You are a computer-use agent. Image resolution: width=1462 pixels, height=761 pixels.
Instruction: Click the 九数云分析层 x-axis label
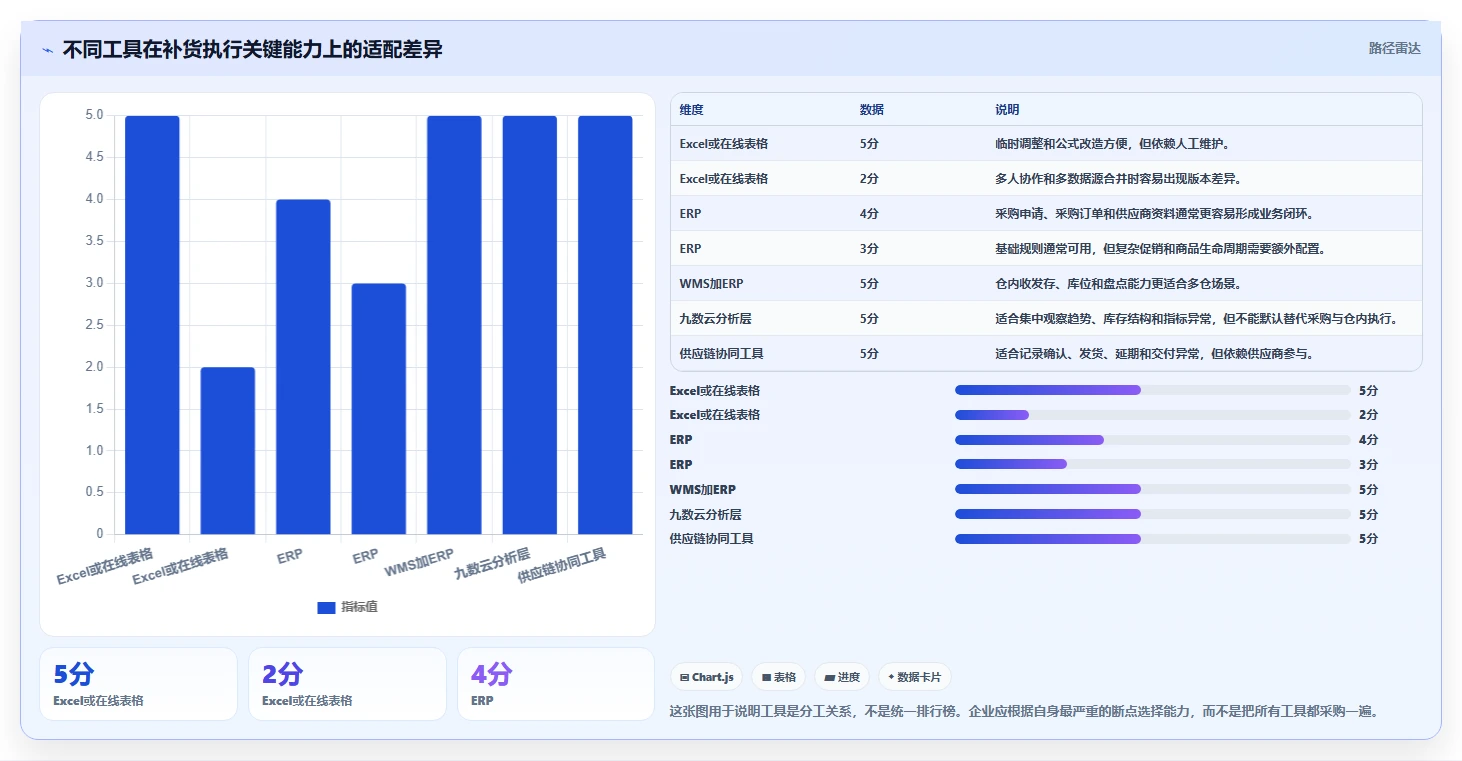(x=491, y=564)
